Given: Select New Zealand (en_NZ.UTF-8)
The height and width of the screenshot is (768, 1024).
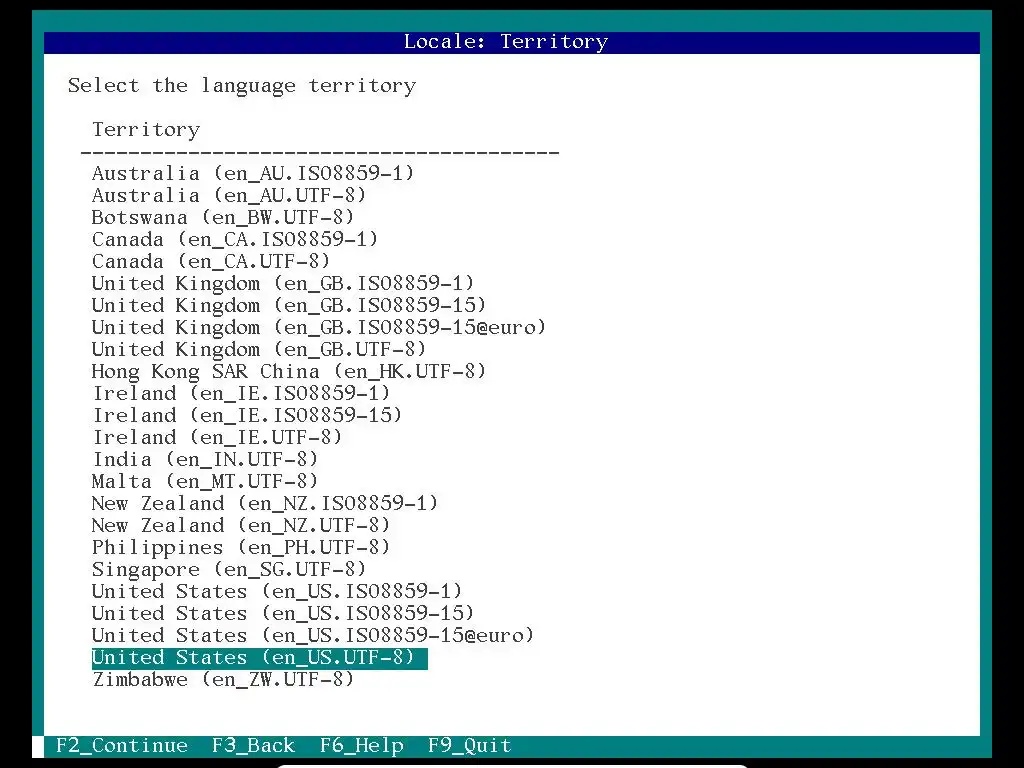Looking at the screenshot, I should [x=241, y=526].
